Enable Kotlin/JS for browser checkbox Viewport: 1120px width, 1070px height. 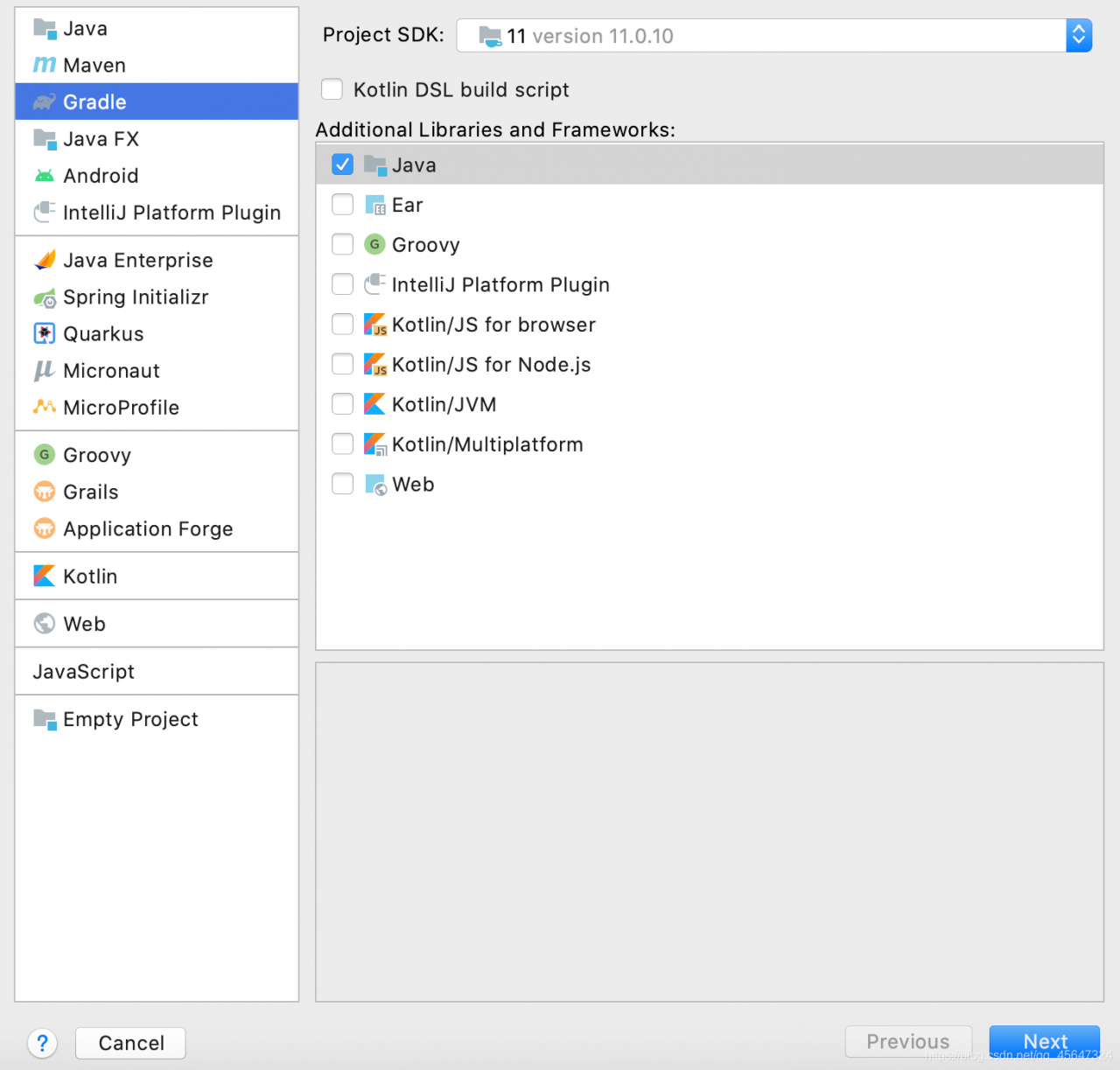[x=343, y=325]
